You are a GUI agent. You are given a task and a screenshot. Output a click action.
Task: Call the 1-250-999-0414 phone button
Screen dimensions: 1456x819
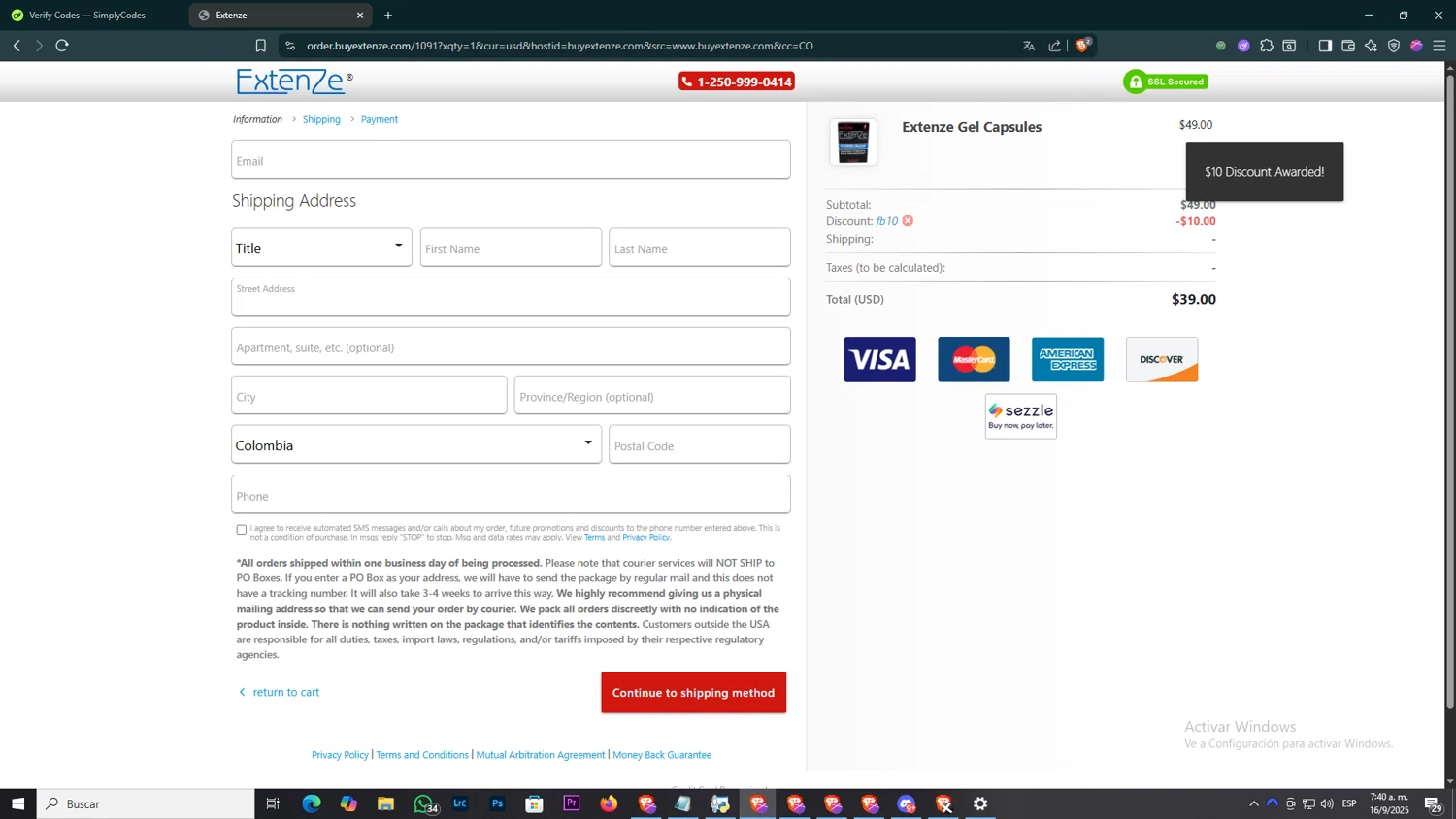point(737,82)
